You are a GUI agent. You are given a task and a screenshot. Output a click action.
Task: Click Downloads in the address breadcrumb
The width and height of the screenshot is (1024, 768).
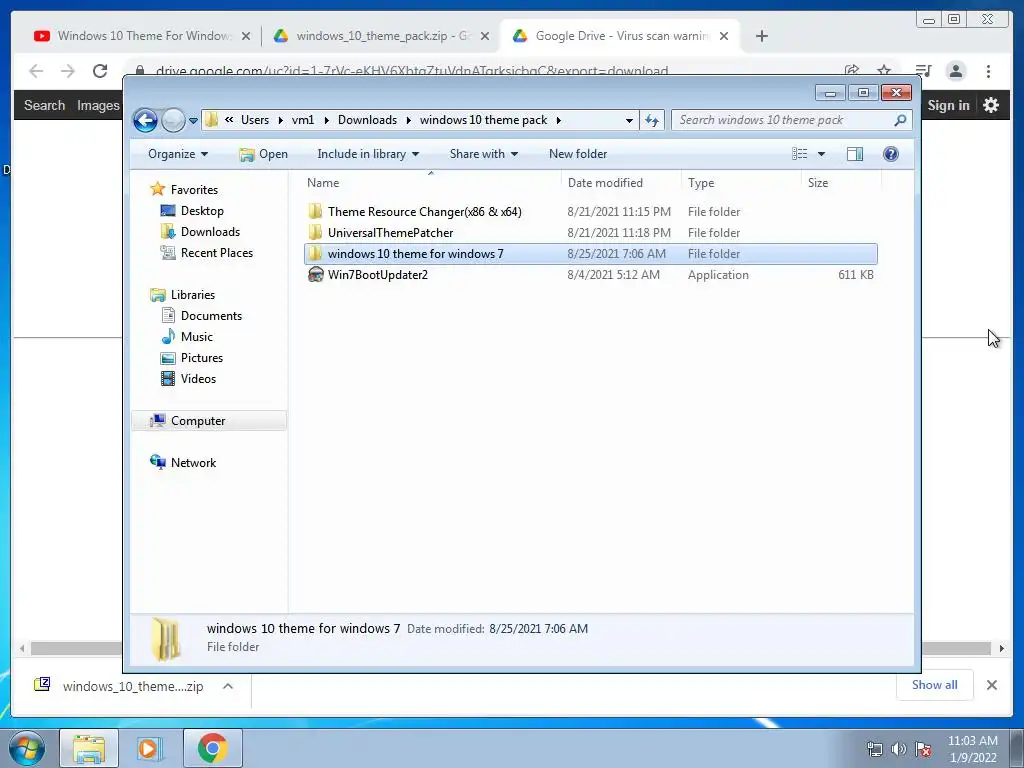tap(367, 120)
